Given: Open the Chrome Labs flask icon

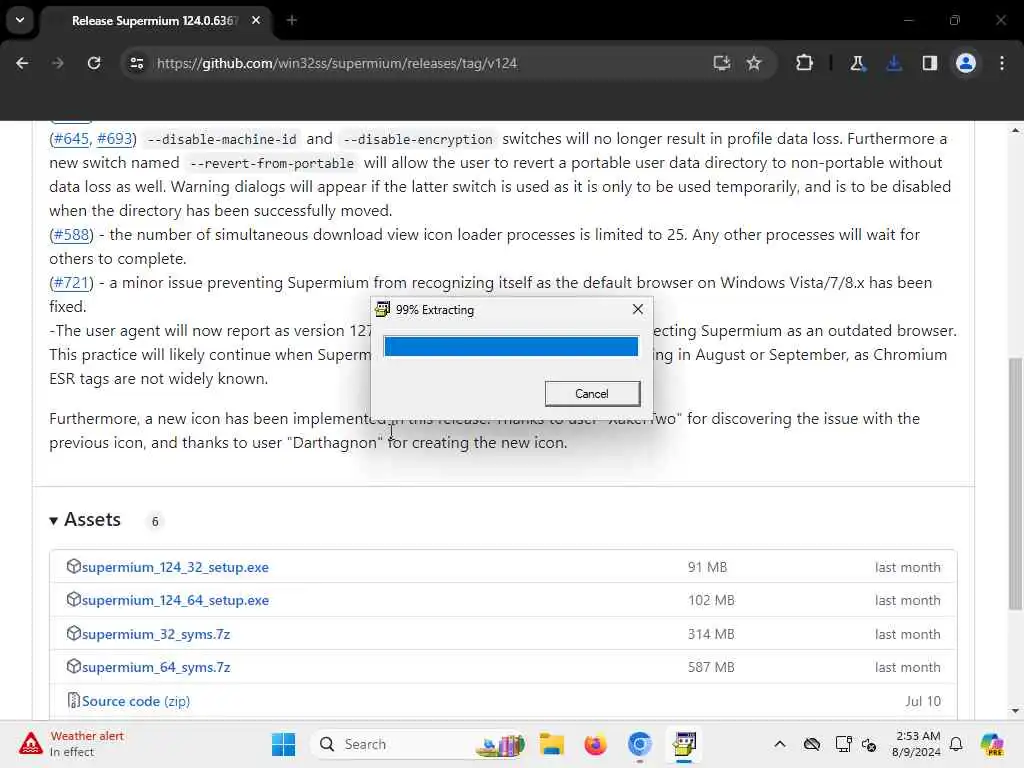Looking at the screenshot, I should point(857,63).
